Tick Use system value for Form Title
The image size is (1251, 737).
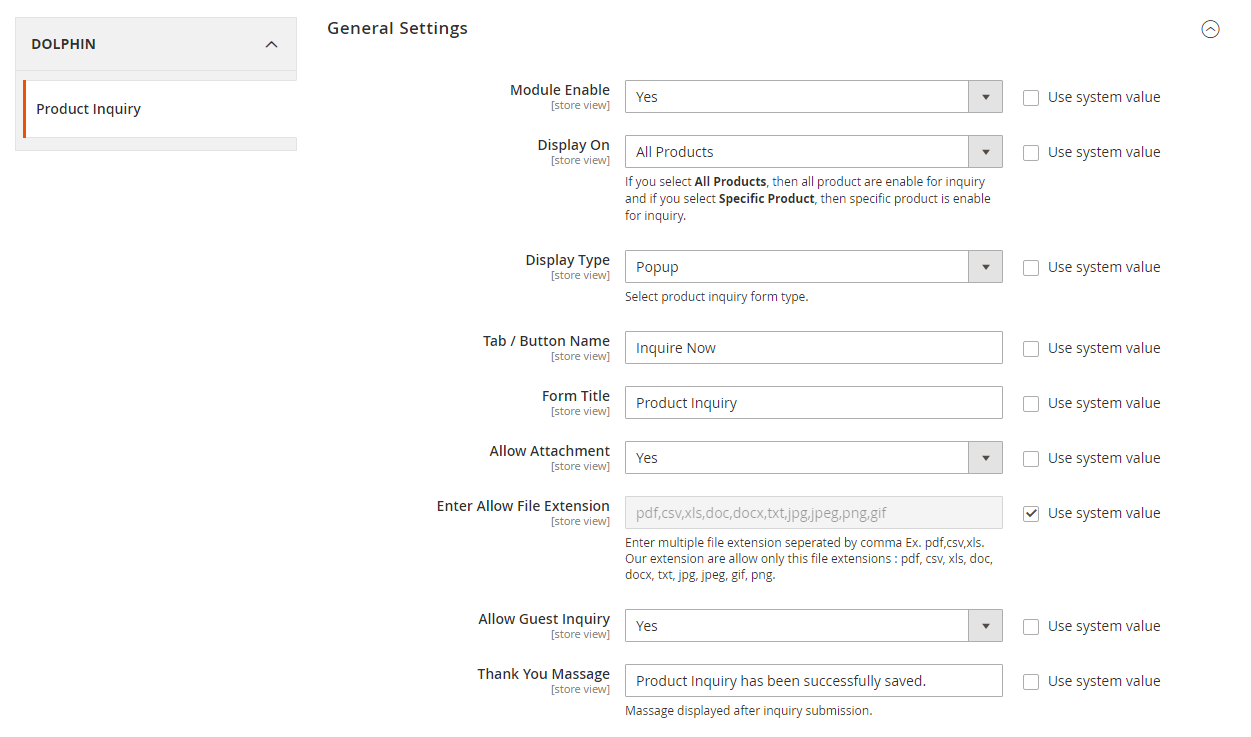[1031, 404]
